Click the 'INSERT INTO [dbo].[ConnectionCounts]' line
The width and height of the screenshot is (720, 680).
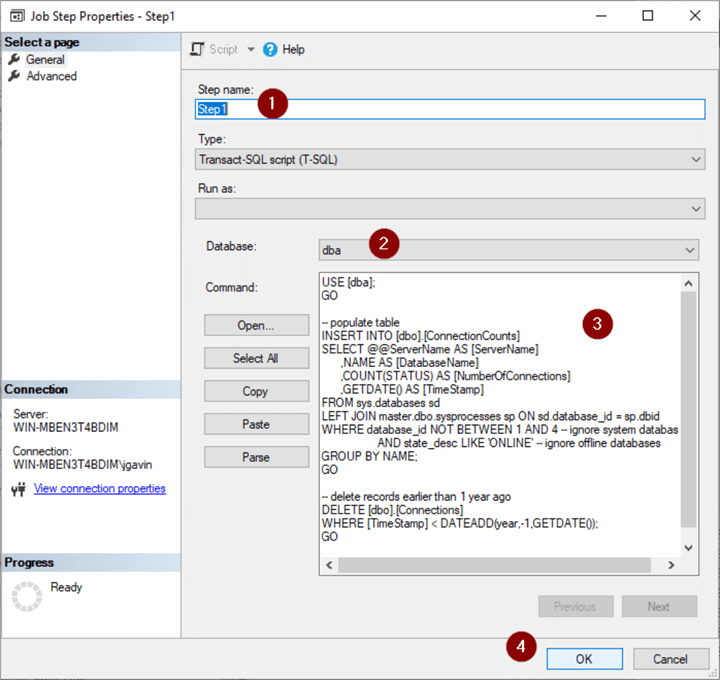point(421,336)
